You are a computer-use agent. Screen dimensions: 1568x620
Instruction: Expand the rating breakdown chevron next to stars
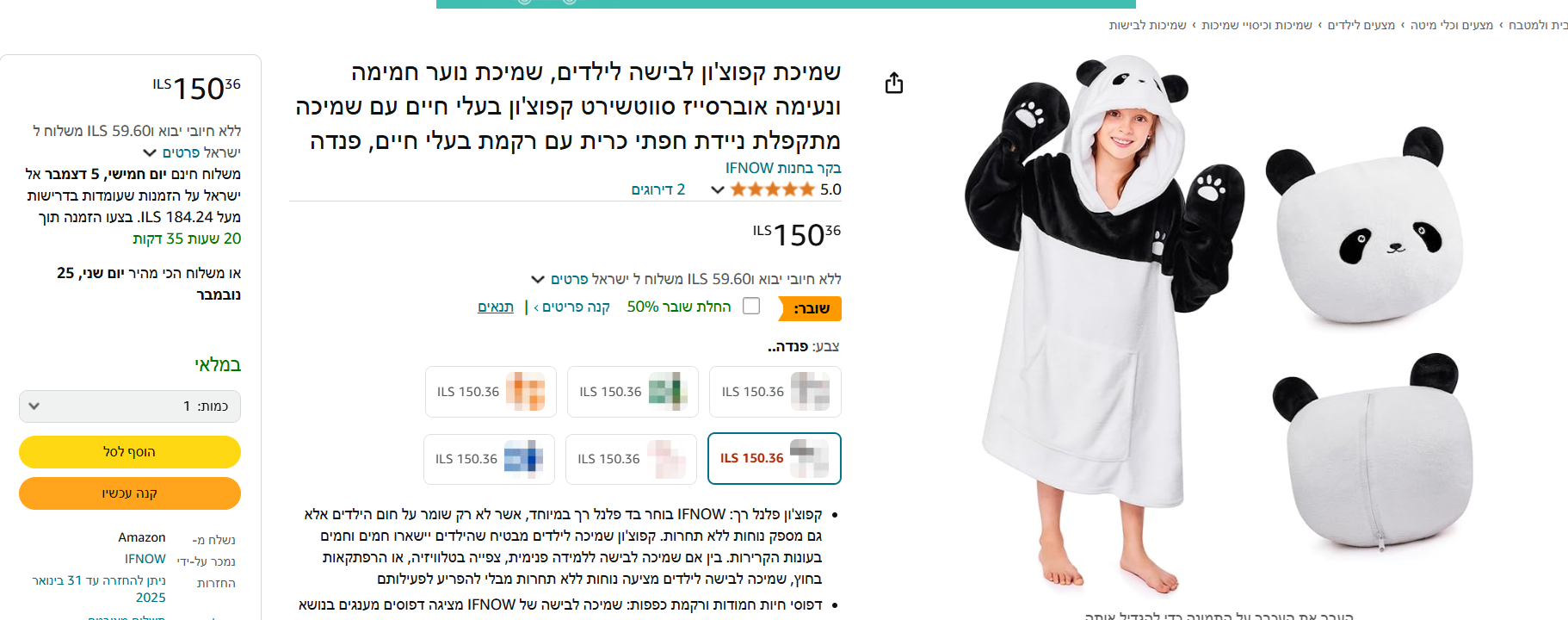(x=717, y=189)
